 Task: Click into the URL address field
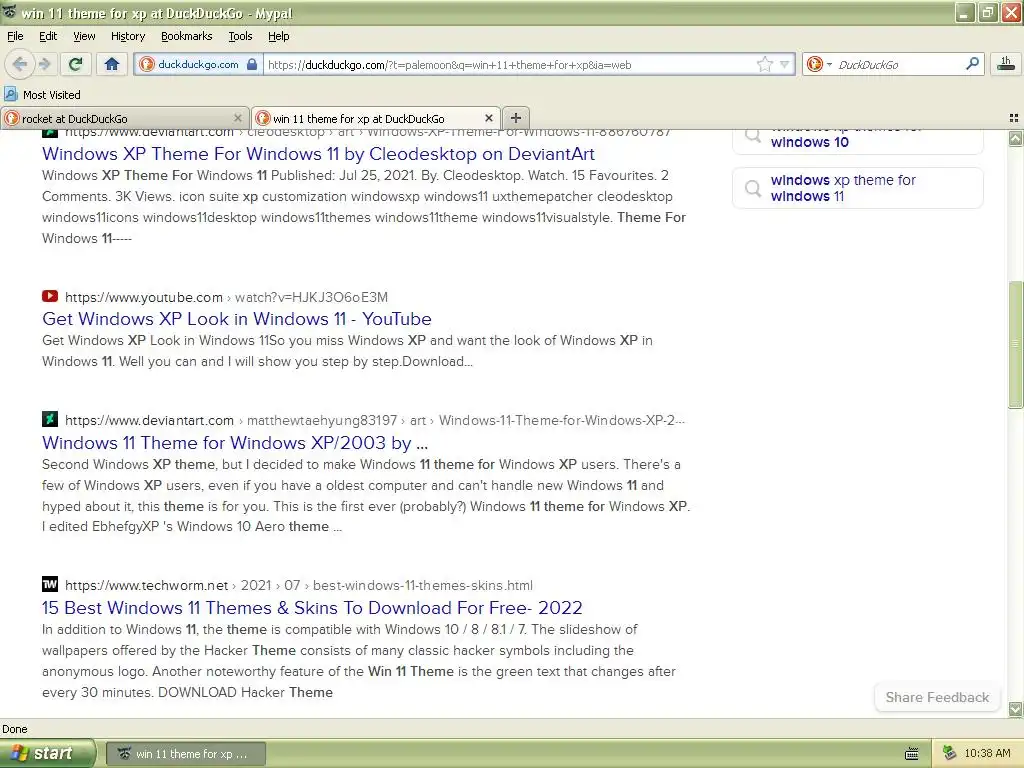click(x=509, y=65)
